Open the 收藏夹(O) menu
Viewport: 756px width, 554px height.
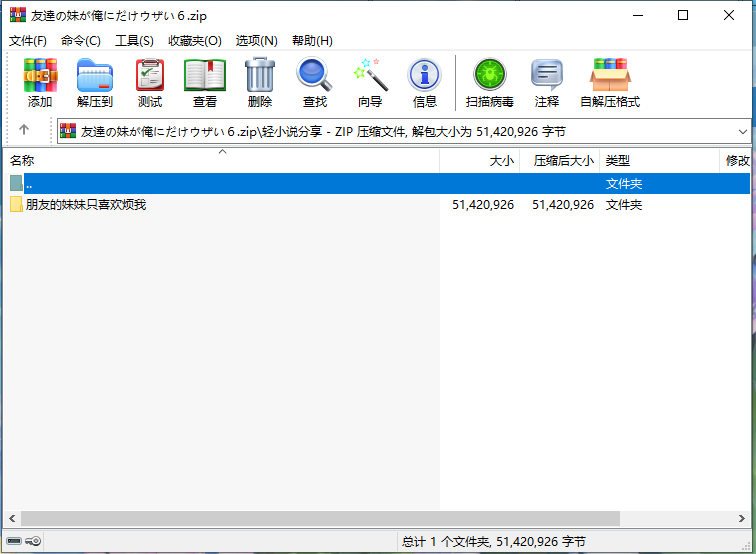pos(195,41)
